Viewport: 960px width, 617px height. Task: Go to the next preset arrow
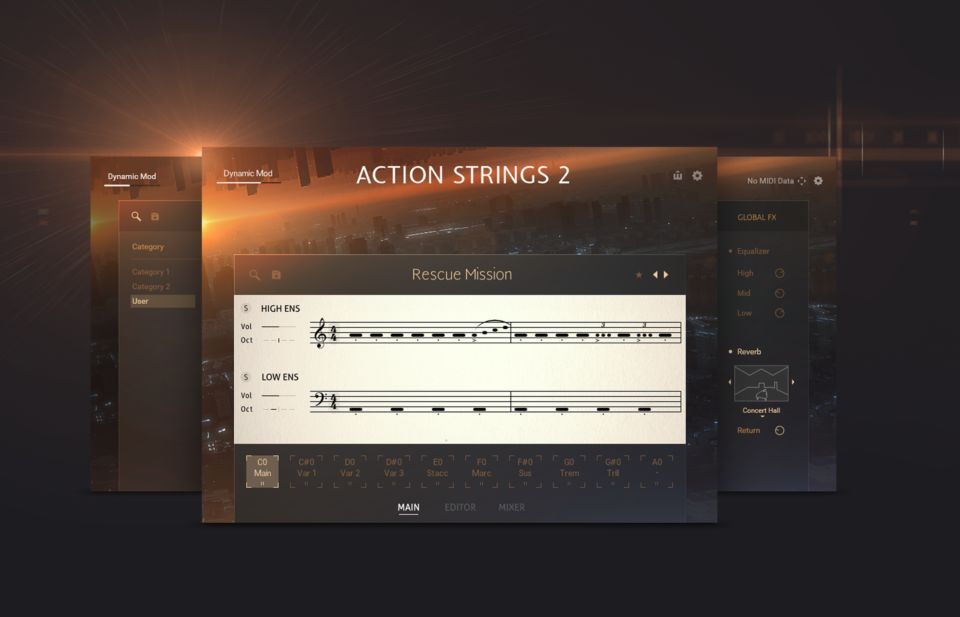coord(666,275)
